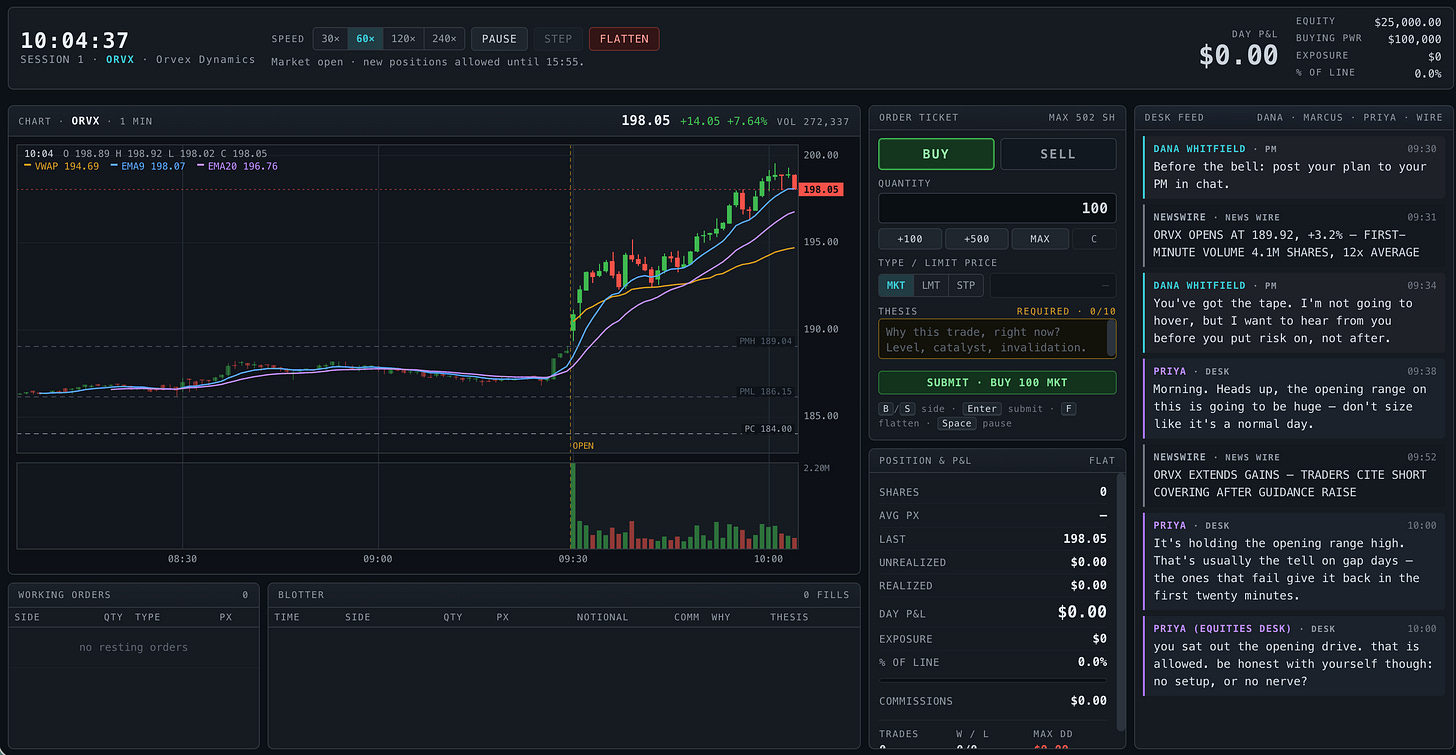
Task: Click the limit price field
Action: pyautogui.click(x=1053, y=285)
